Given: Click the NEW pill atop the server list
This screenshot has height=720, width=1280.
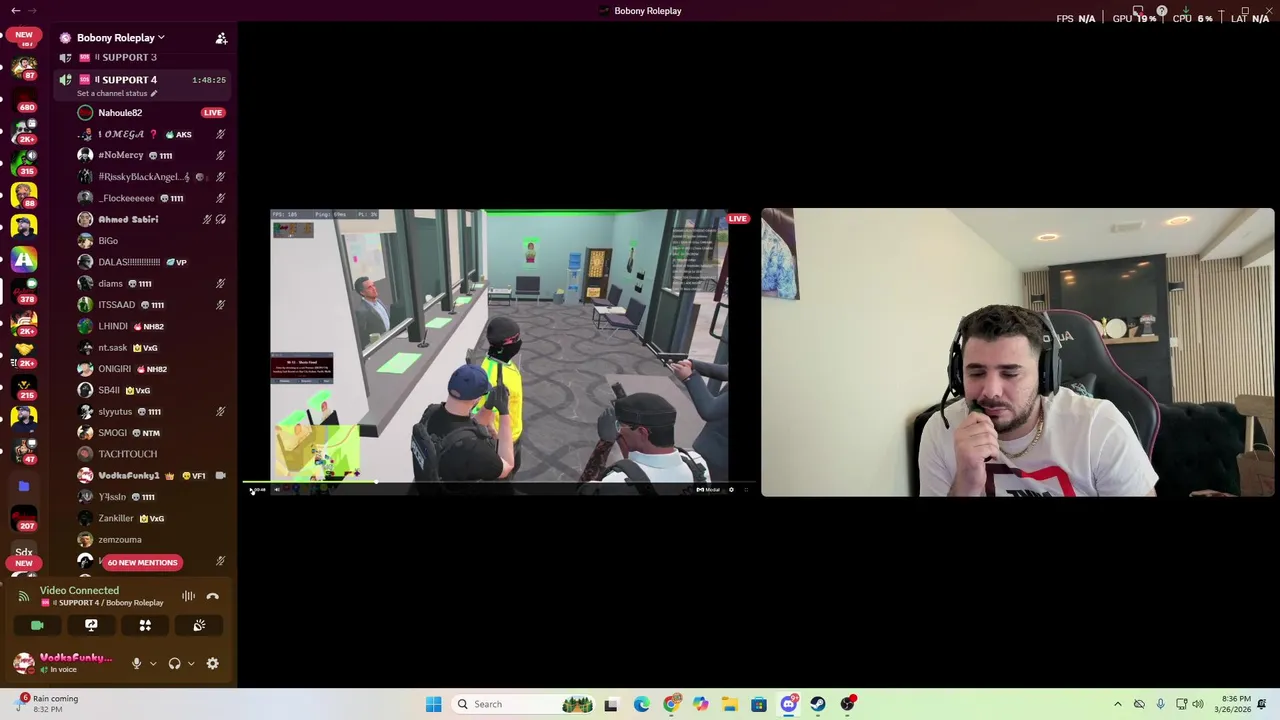Looking at the screenshot, I should click(24, 35).
